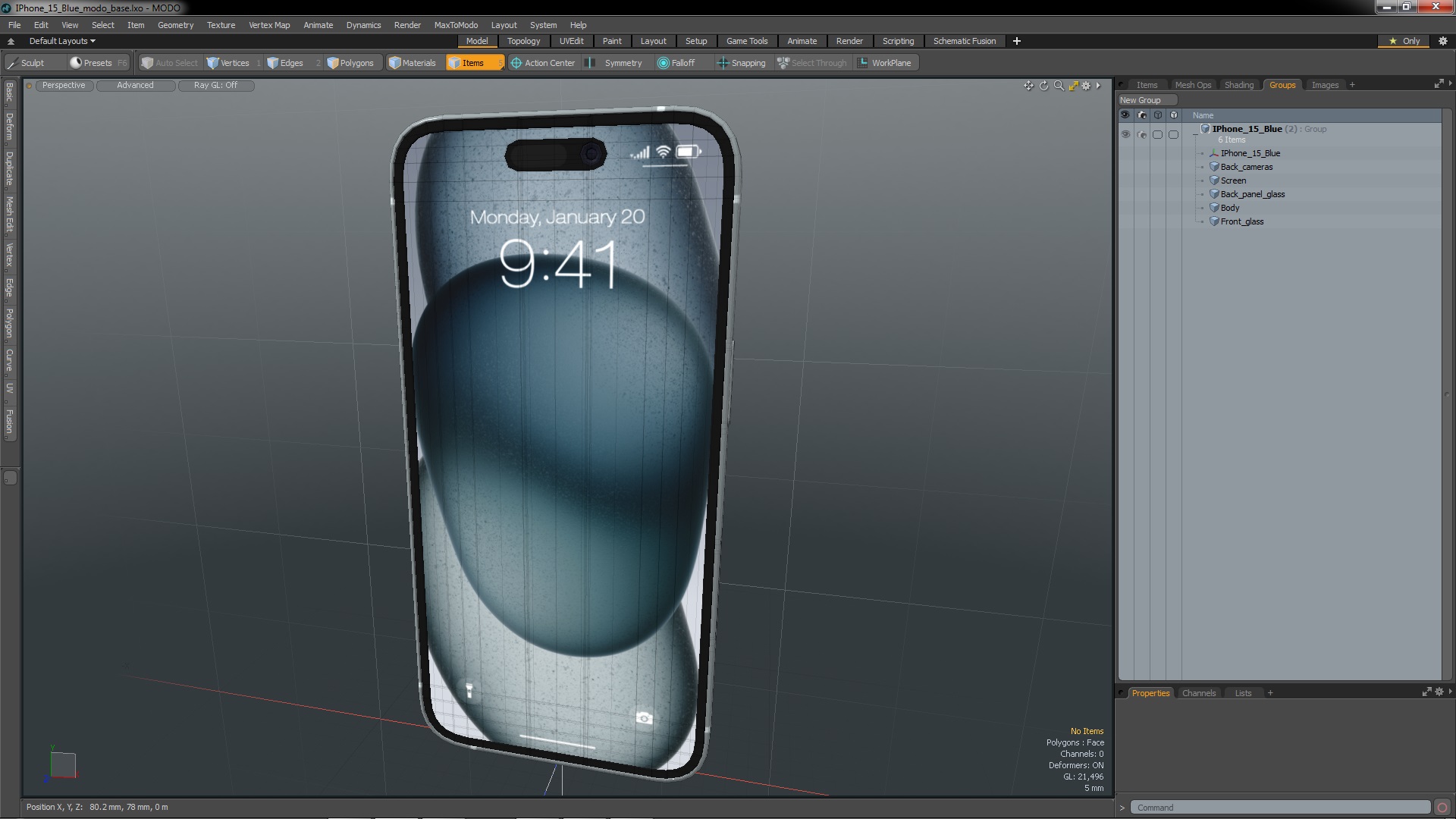Open the Default Layouts dropdown

click(x=62, y=41)
